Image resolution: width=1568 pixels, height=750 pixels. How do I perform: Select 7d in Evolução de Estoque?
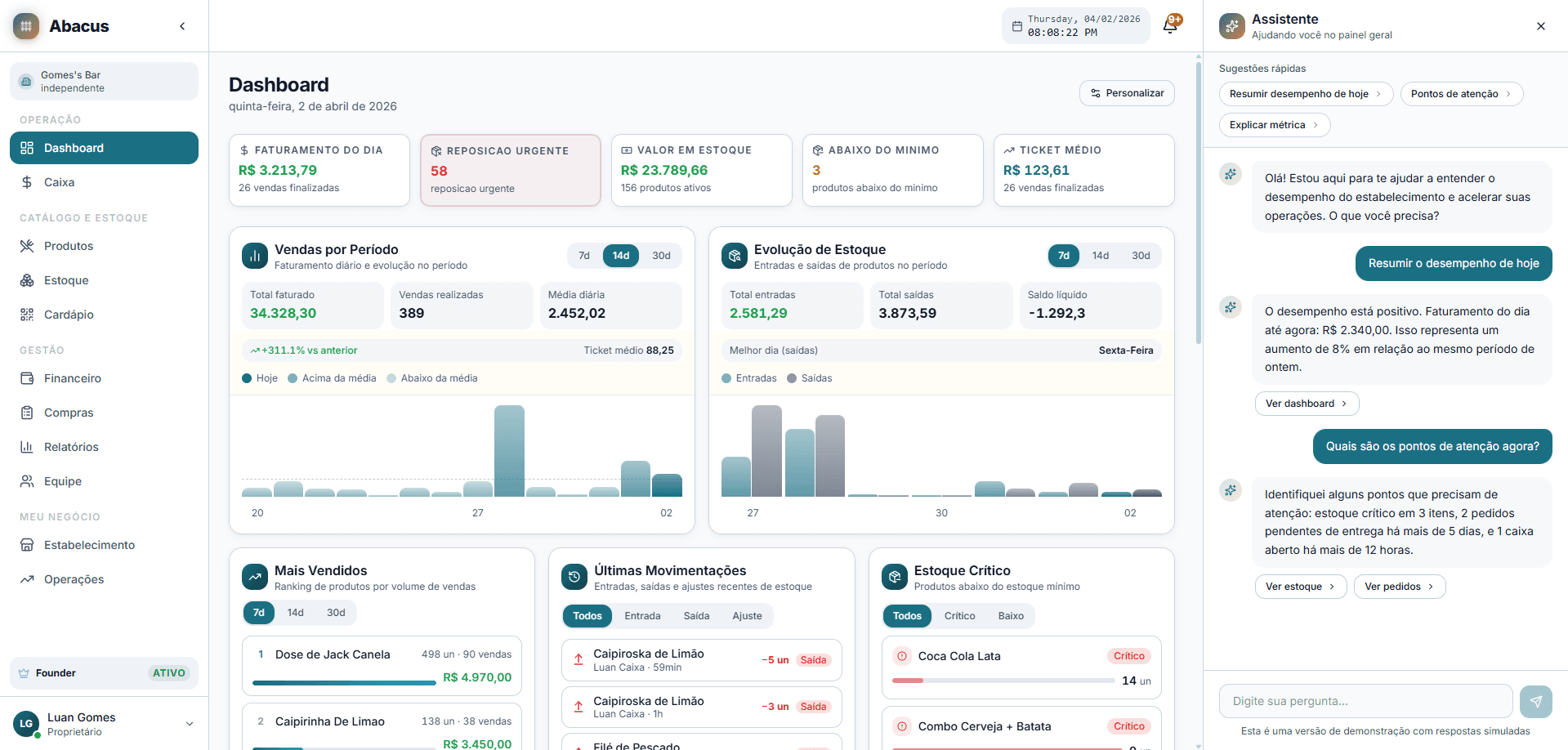pos(1064,256)
